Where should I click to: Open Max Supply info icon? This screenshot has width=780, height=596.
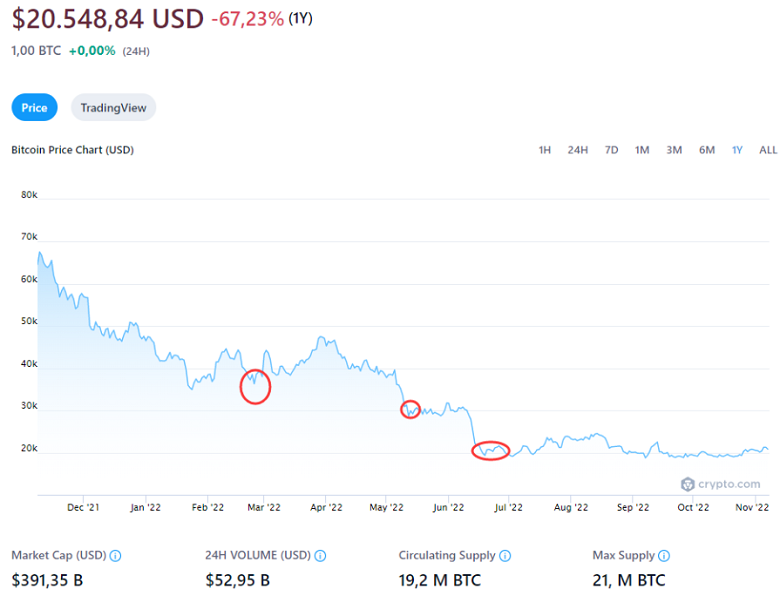point(664,556)
